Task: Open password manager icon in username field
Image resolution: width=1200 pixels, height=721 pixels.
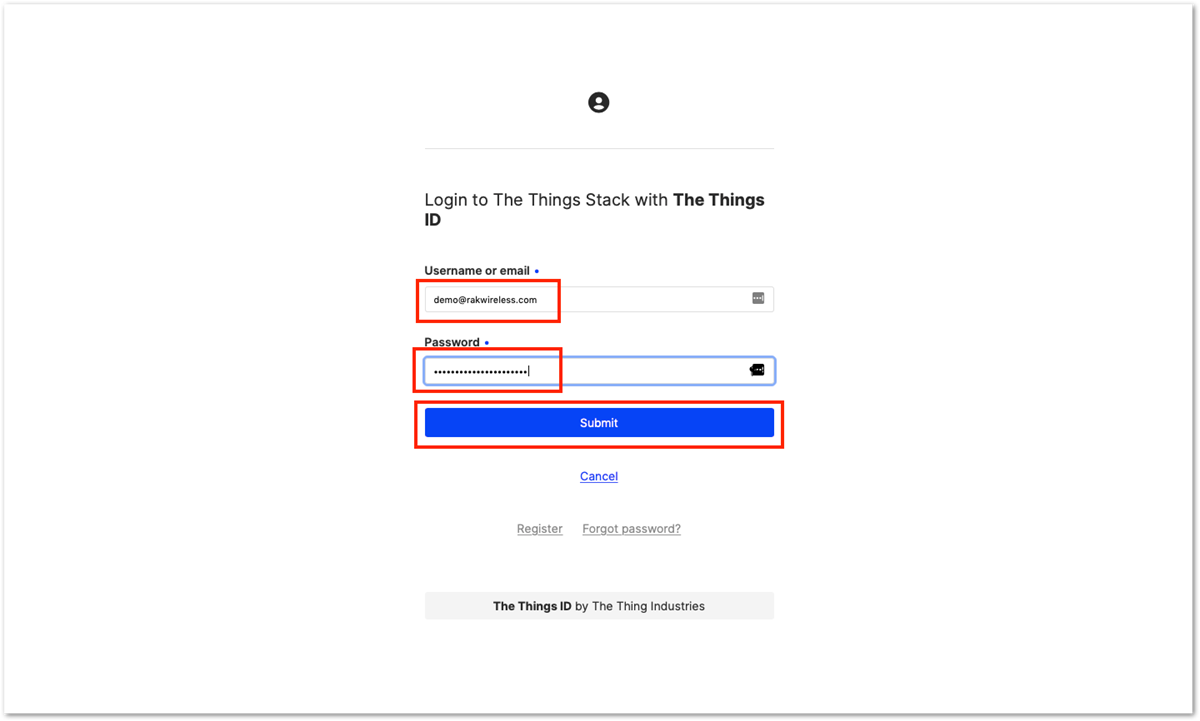Action: pyautogui.click(x=758, y=298)
